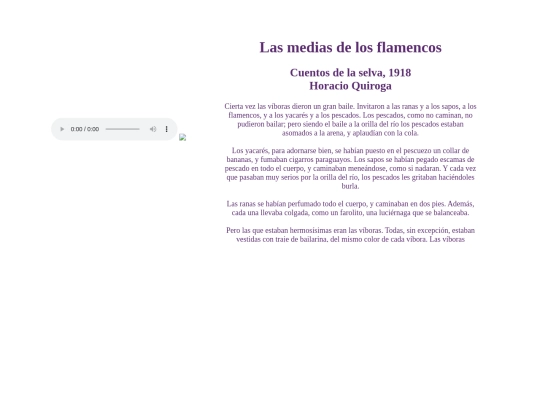Play the audio recording

point(62,129)
